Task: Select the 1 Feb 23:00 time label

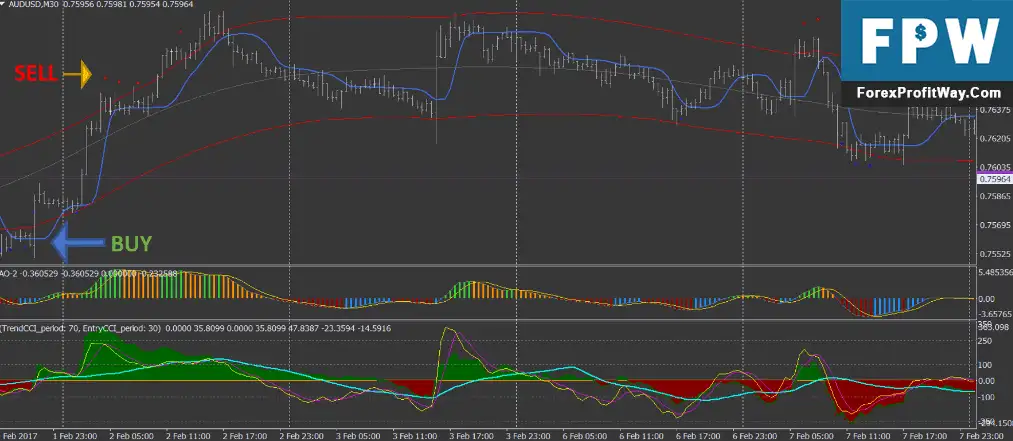Action: pyautogui.click(x=74, y=436)
